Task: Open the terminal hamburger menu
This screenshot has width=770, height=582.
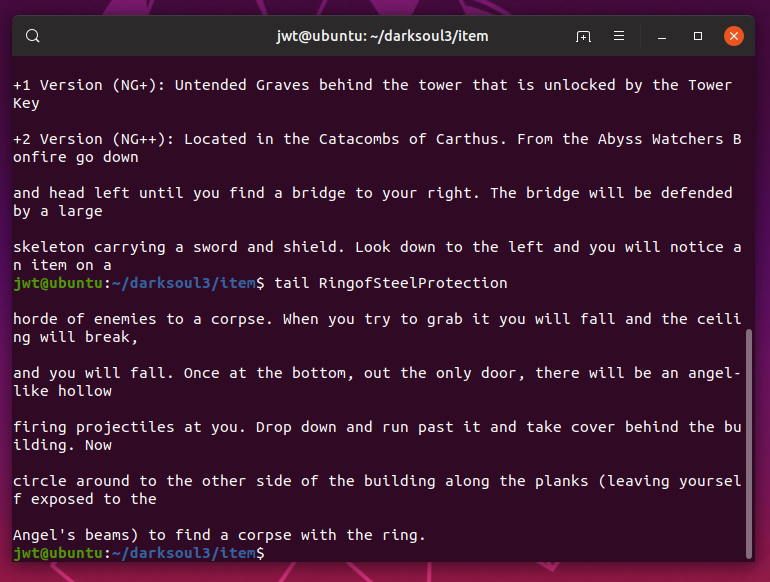Action: pos(619,36)
